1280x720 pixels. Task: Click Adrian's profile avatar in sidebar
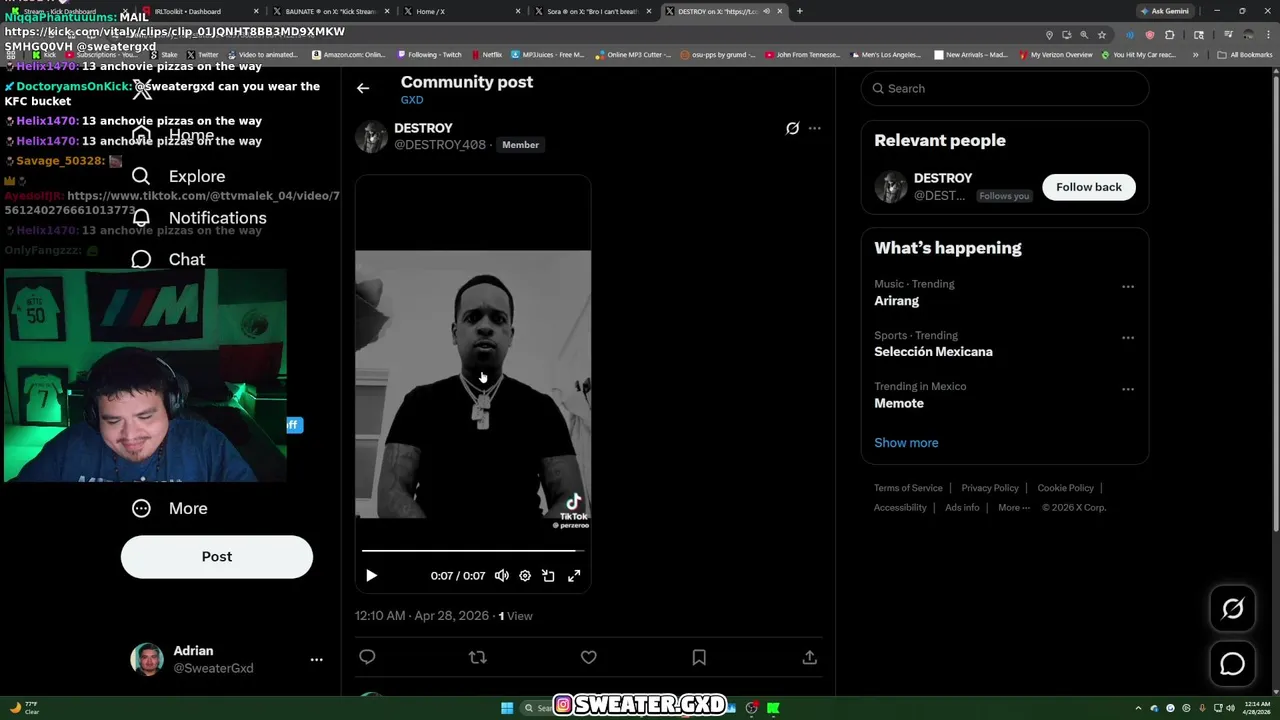(147, 659)
